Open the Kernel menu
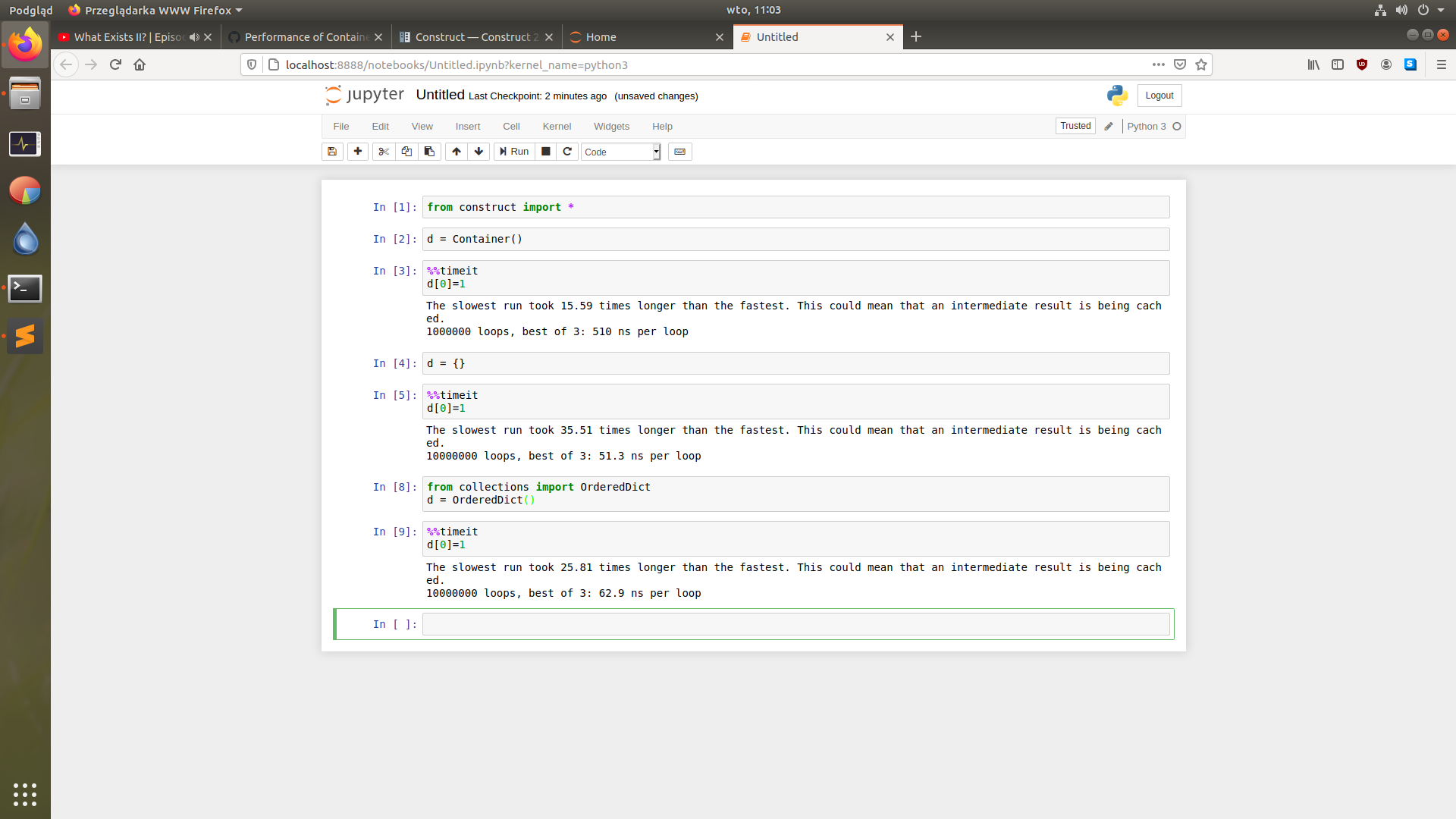Image resolution: width=1456 pixels, height=819 pixels. click(x=557, y=127)
